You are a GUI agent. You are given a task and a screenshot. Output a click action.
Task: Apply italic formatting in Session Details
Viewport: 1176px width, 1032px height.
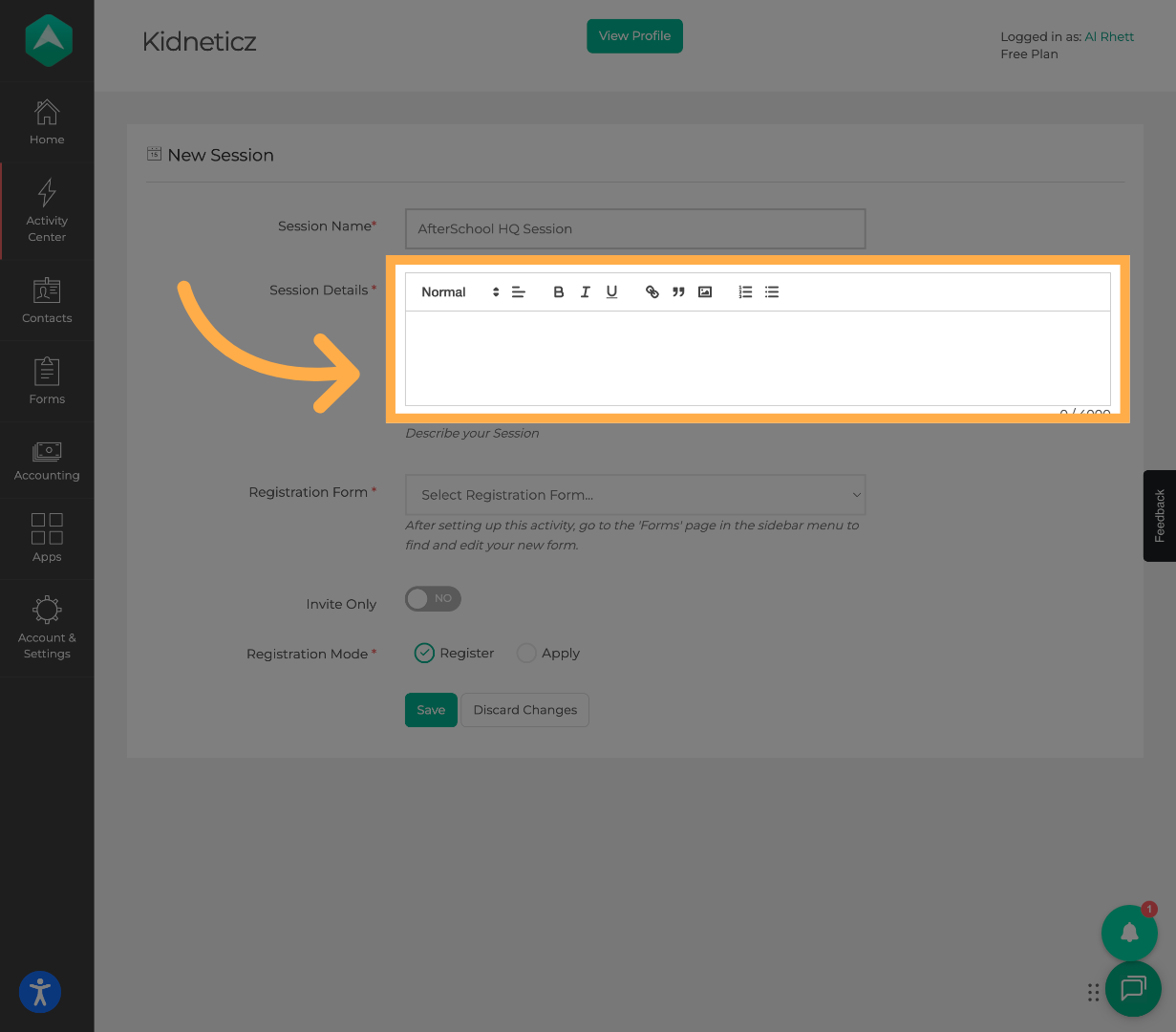pos(586,292)
